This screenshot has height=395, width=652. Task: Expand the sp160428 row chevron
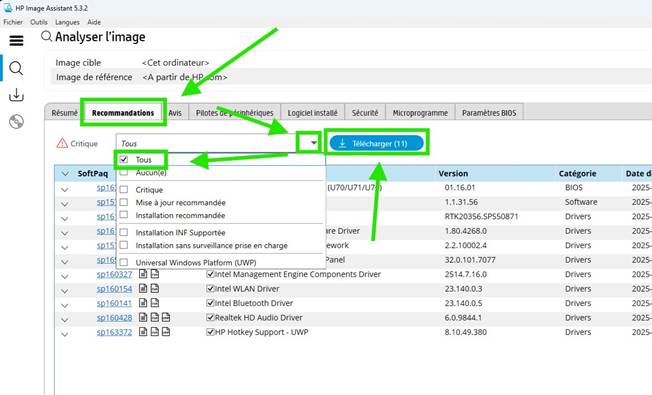click(64, 320)
